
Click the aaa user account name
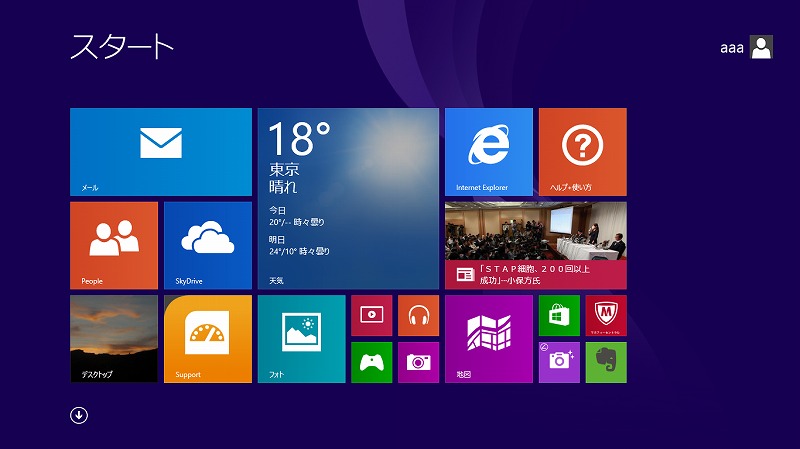tap(732, 48)
